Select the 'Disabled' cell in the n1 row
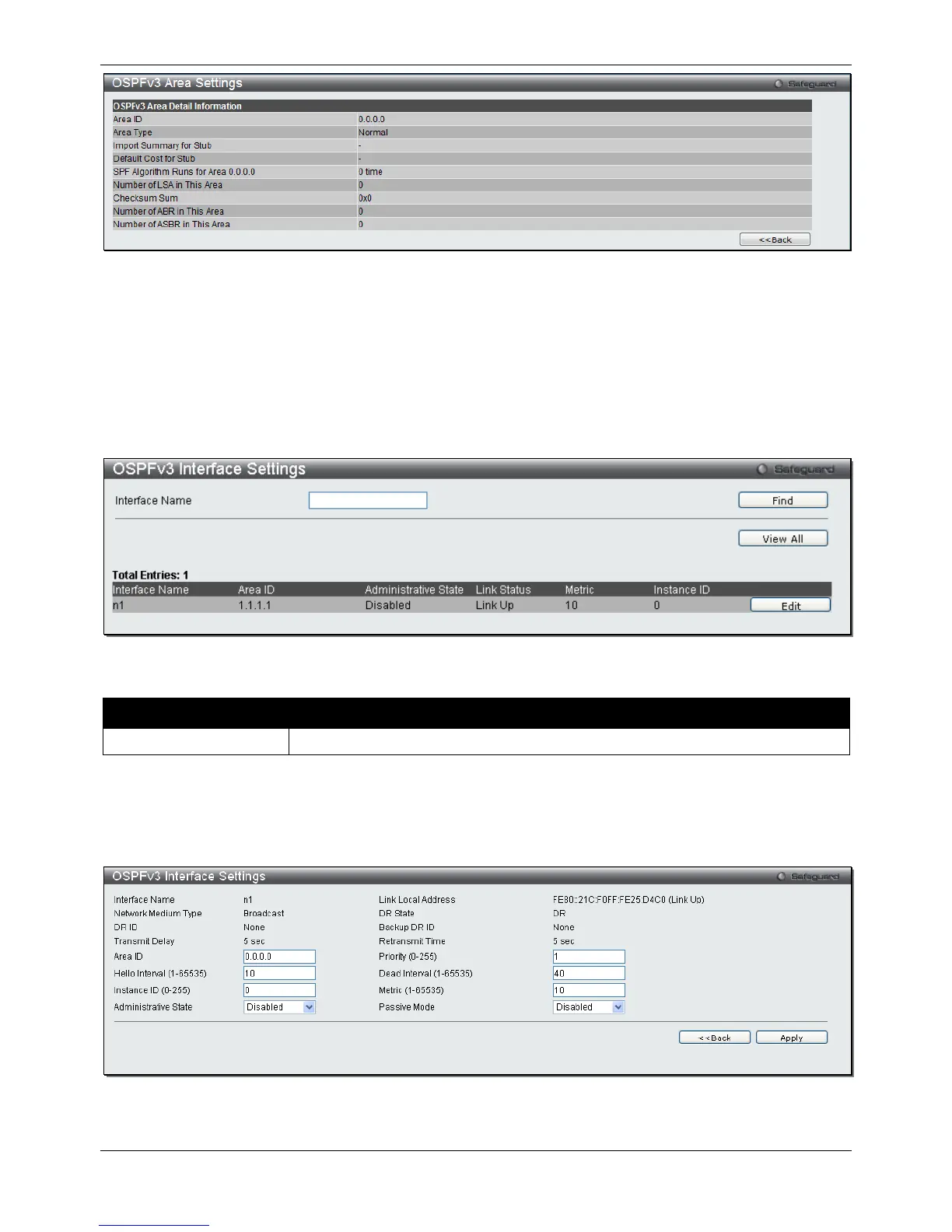 (387, 605)
